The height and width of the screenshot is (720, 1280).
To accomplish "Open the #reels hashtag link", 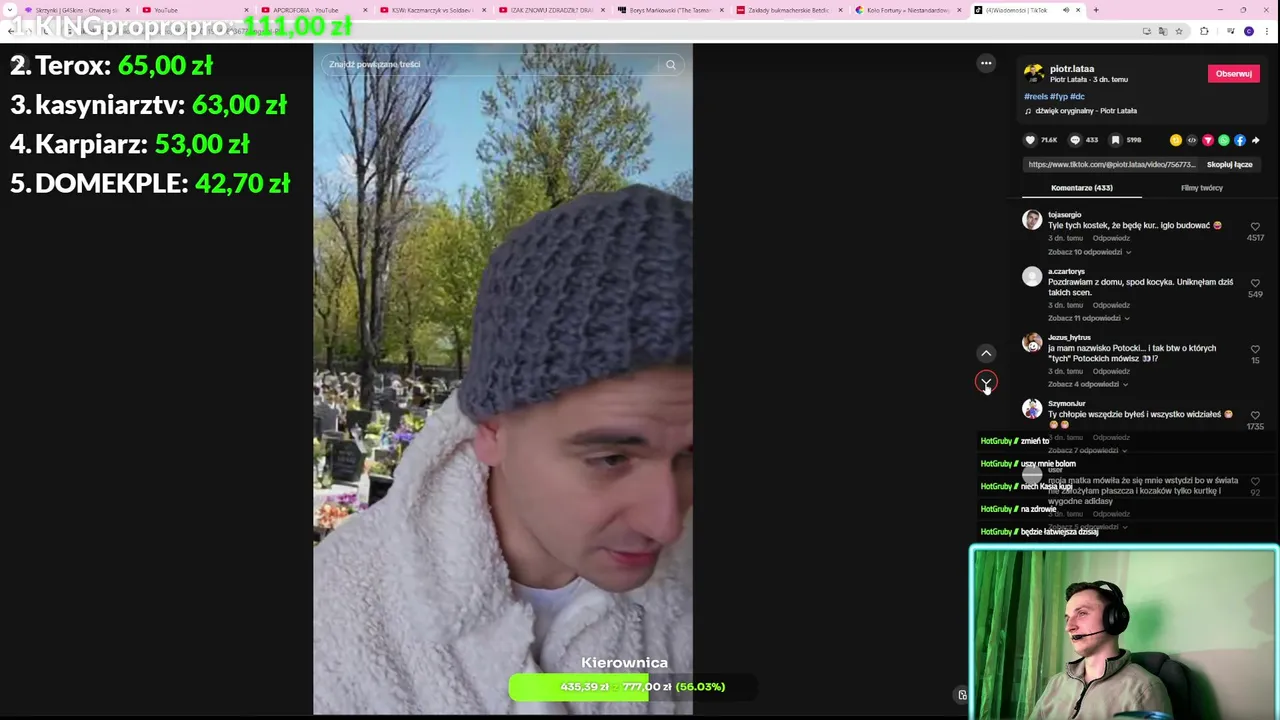I will pyautogui.click(x=1036, y=97).
